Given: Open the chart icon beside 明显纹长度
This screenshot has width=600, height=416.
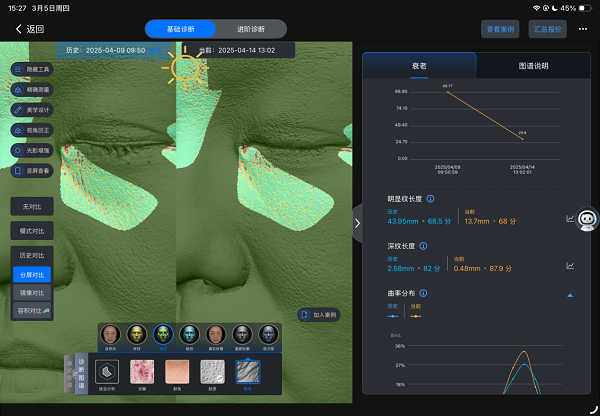Looking at the screenshot, I should pos(570,218).
